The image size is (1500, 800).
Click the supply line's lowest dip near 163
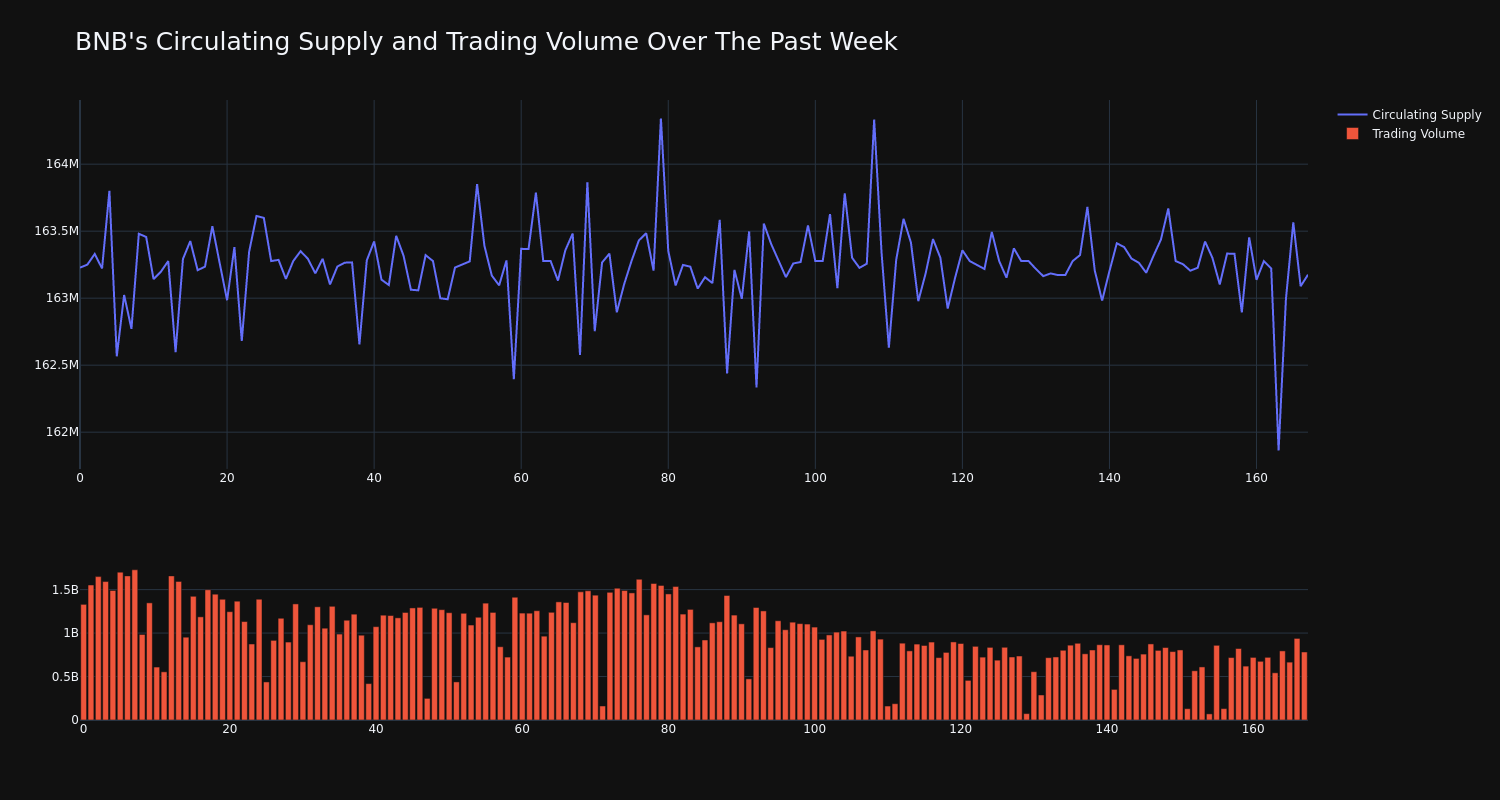pyautogui.click(x=1278, y=449)
